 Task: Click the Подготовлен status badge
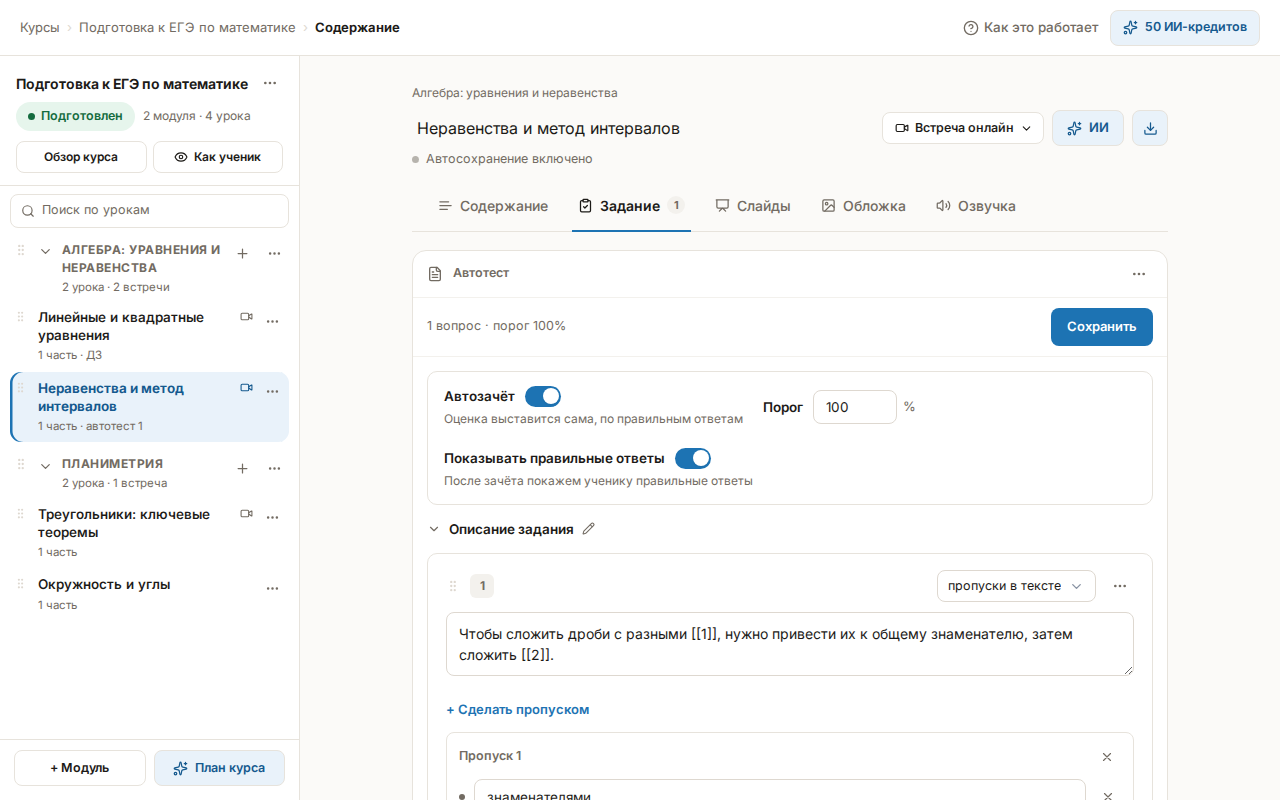[x=75, y=116]
